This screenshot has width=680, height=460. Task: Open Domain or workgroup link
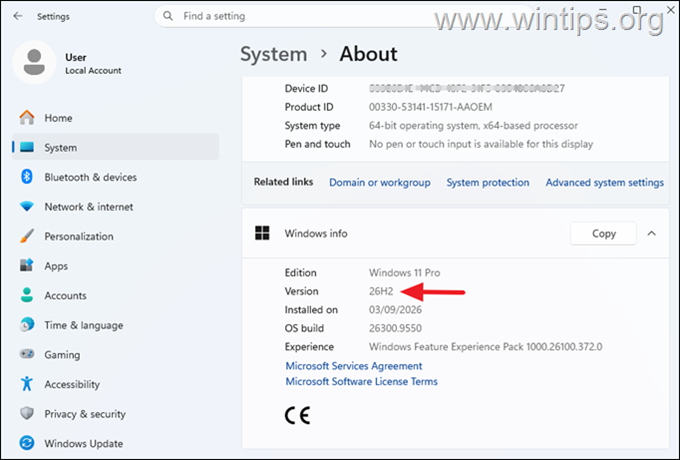(x=380, y=183)
